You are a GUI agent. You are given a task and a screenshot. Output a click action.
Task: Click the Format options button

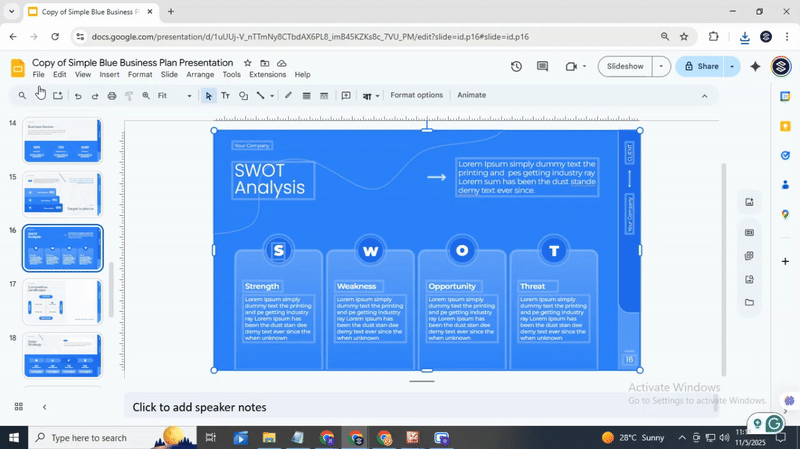point(416,96)
